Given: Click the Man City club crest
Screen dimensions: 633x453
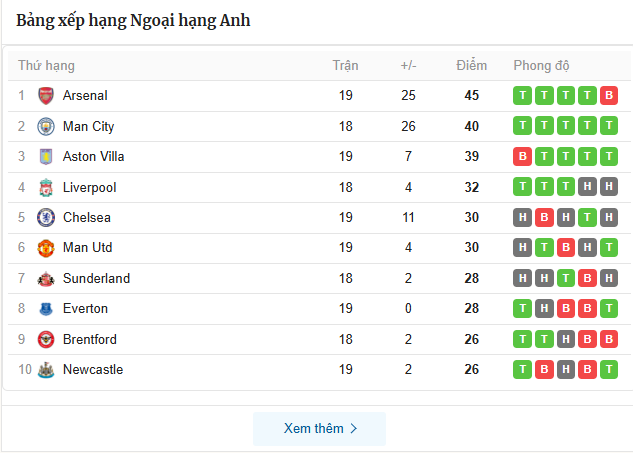Looking at the screenshot, I should [46, 126].
